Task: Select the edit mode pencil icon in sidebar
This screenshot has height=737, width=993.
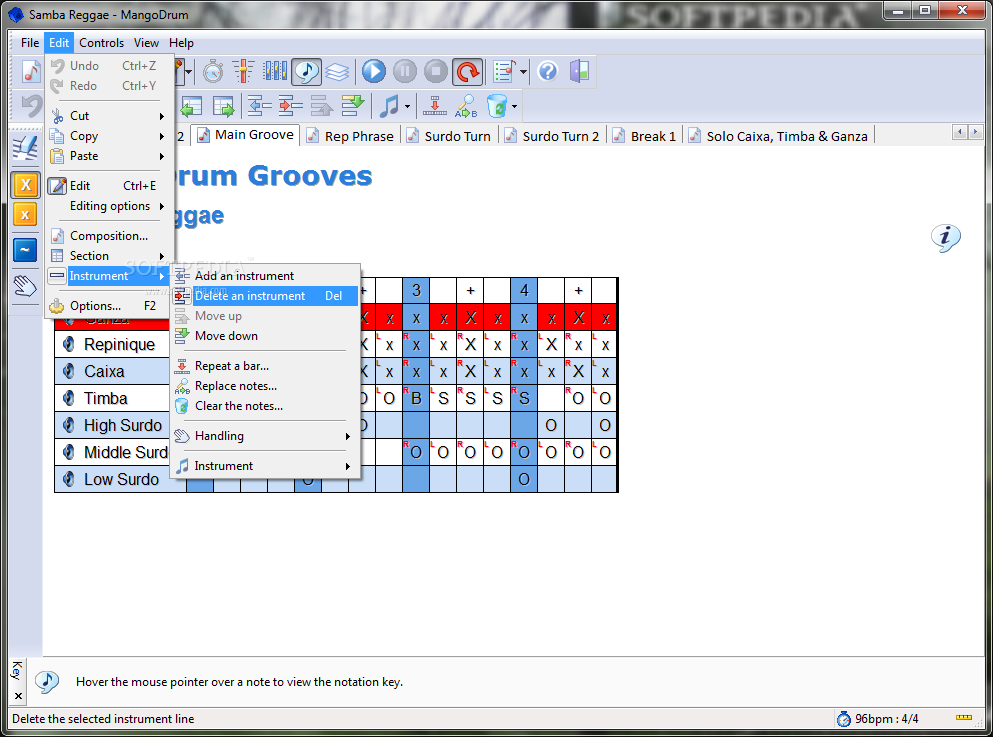Action: pos(25,148)
